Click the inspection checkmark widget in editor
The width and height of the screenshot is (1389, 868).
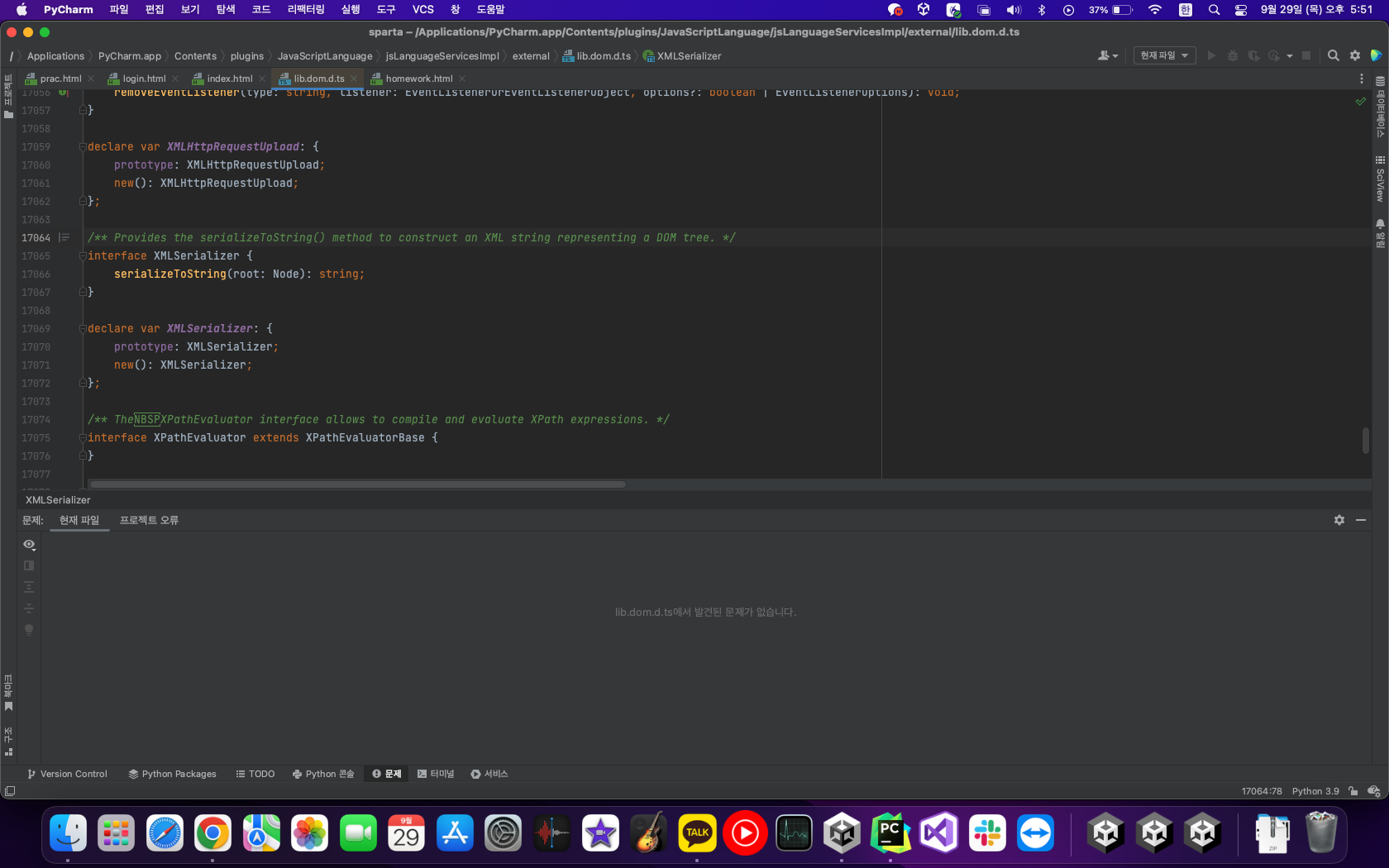(x=1361, y=101)
